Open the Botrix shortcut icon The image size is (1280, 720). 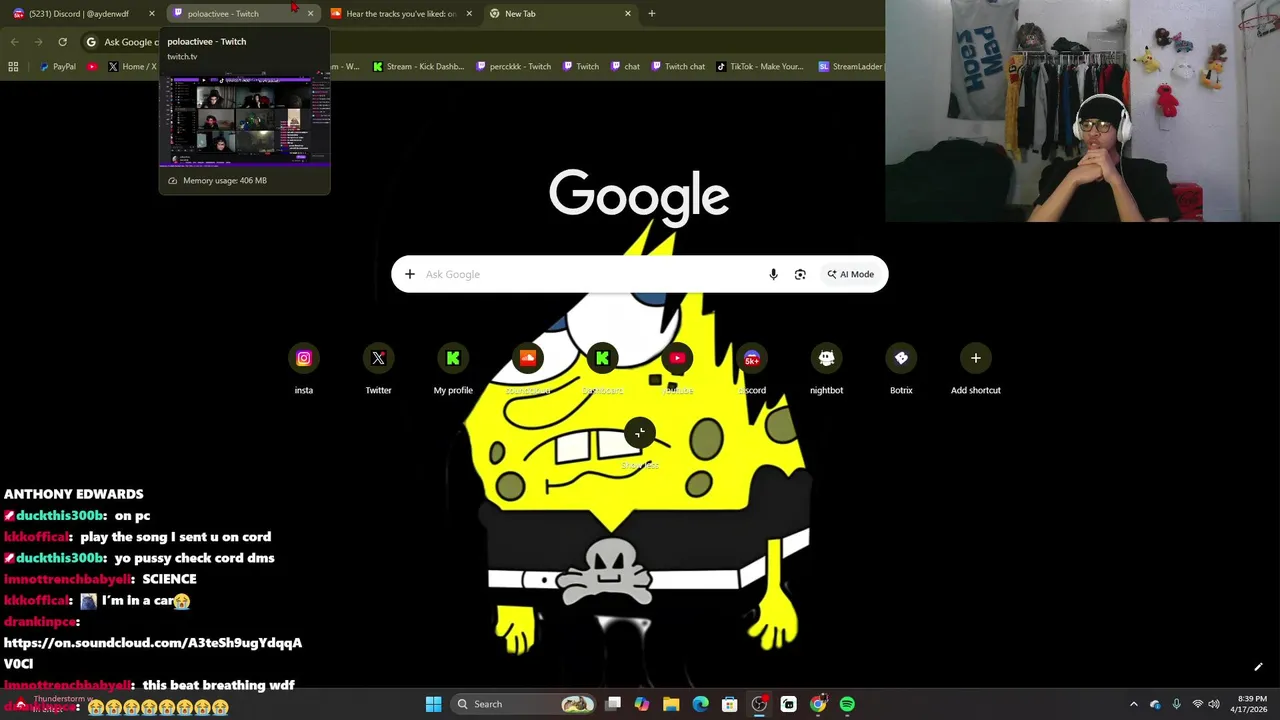tap(901, 358)
